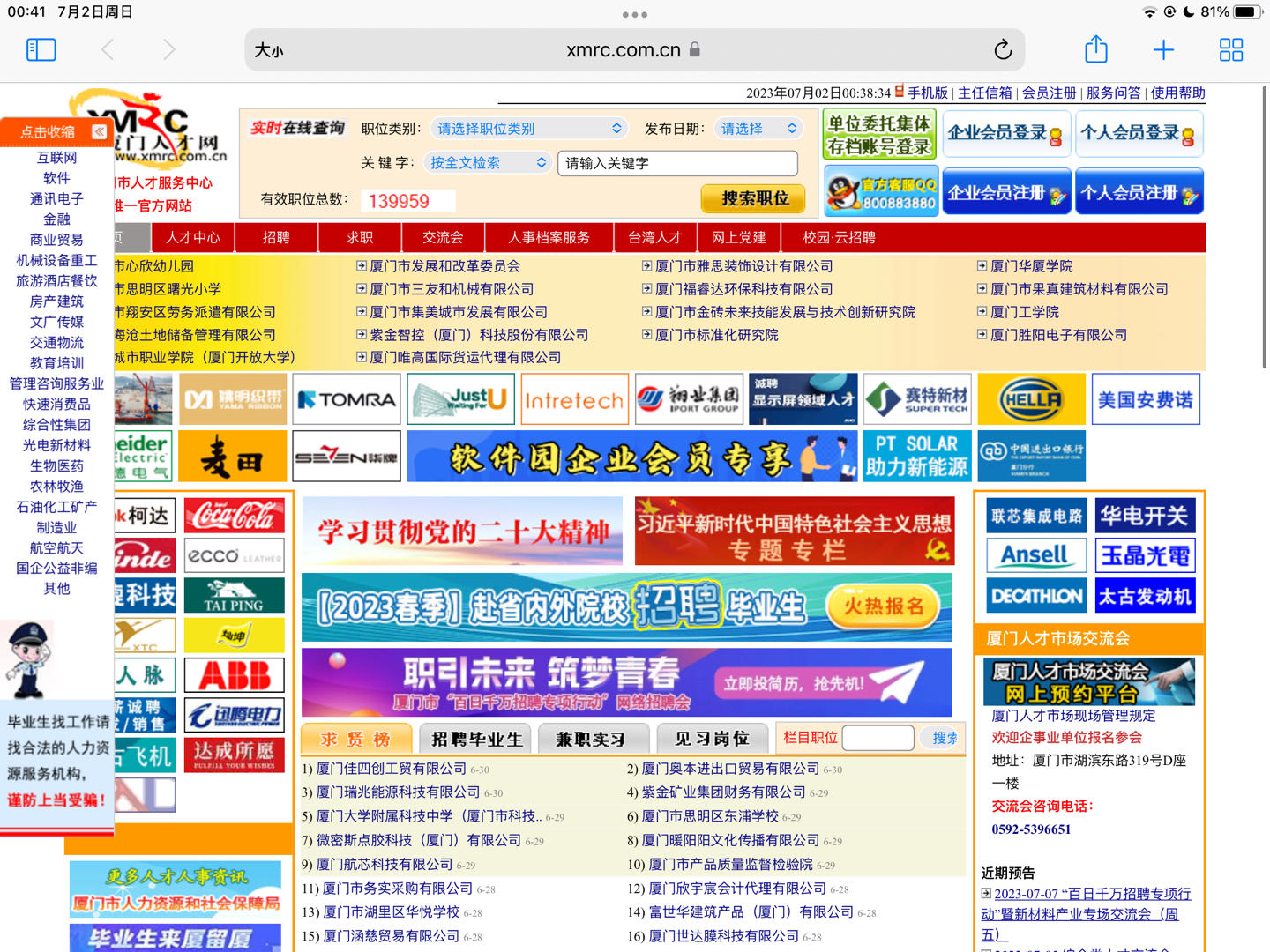Click the Coca-Cola logo
Image resolution: width=1270 pixels, height=952 pixels.
[234, 516]
